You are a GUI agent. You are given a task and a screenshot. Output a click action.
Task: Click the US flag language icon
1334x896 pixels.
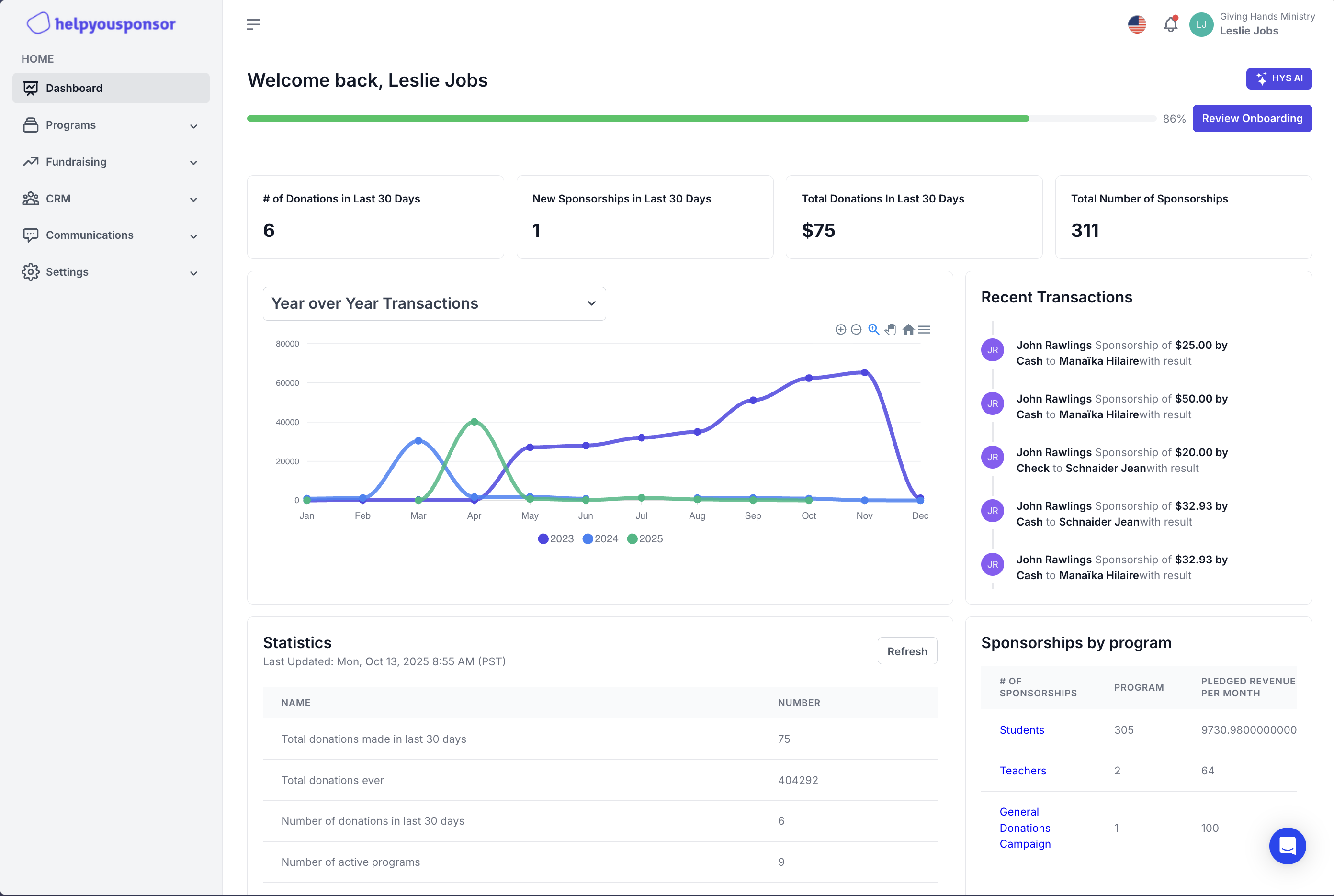click(1137, 24)
